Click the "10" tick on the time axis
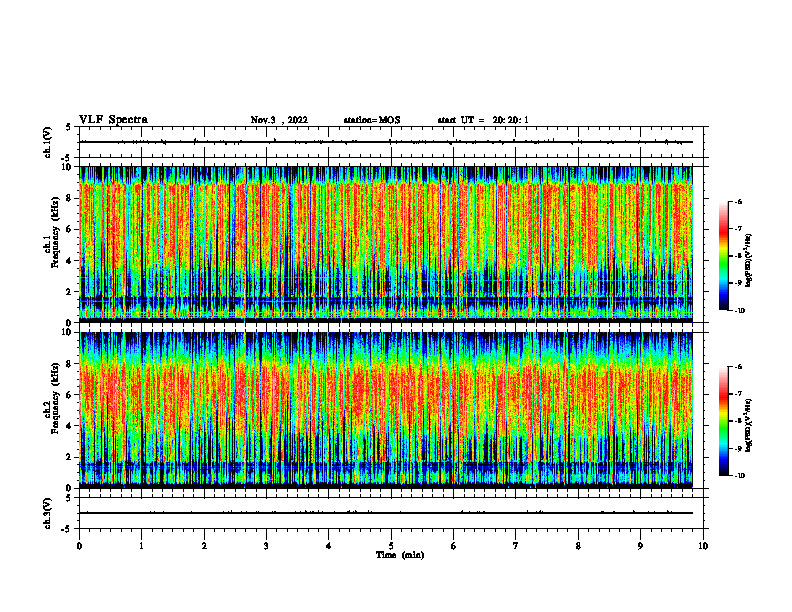The width and height of the screenshot is (792, 612). (x=703, y=546)
